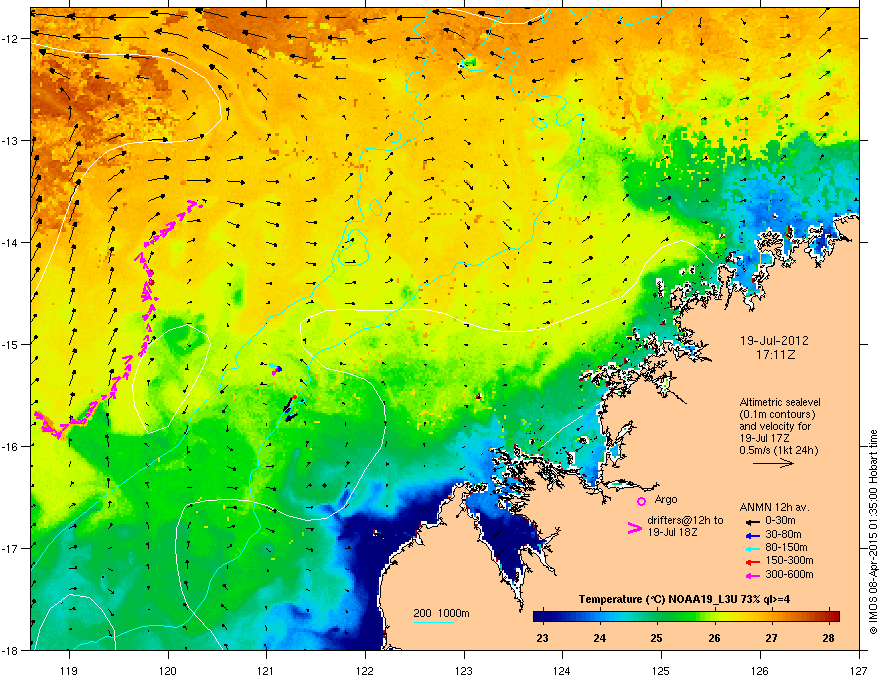Screen dimensions: 880x680
Task: Click the mooring current arrows near 121.2E 15.6S
Action: point(291,408)
